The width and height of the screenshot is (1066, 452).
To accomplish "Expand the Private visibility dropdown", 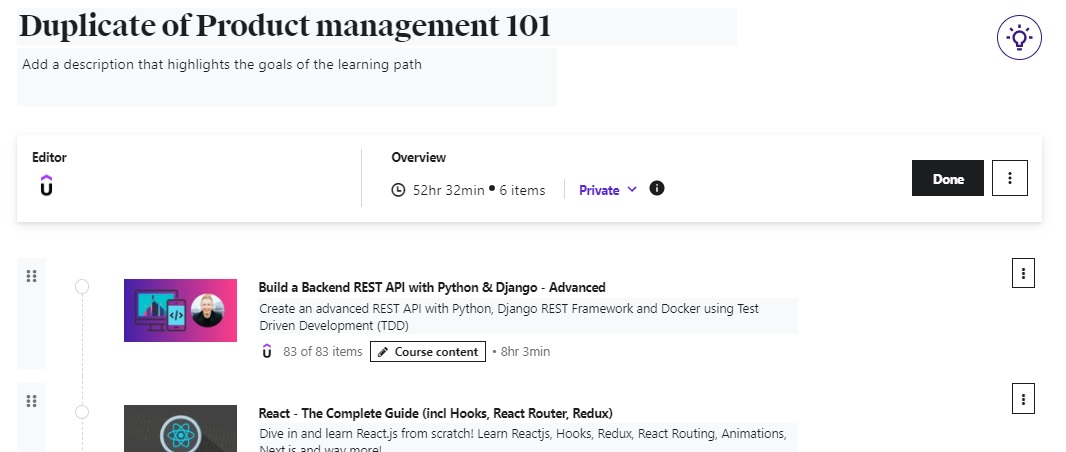I will point(607,190).
